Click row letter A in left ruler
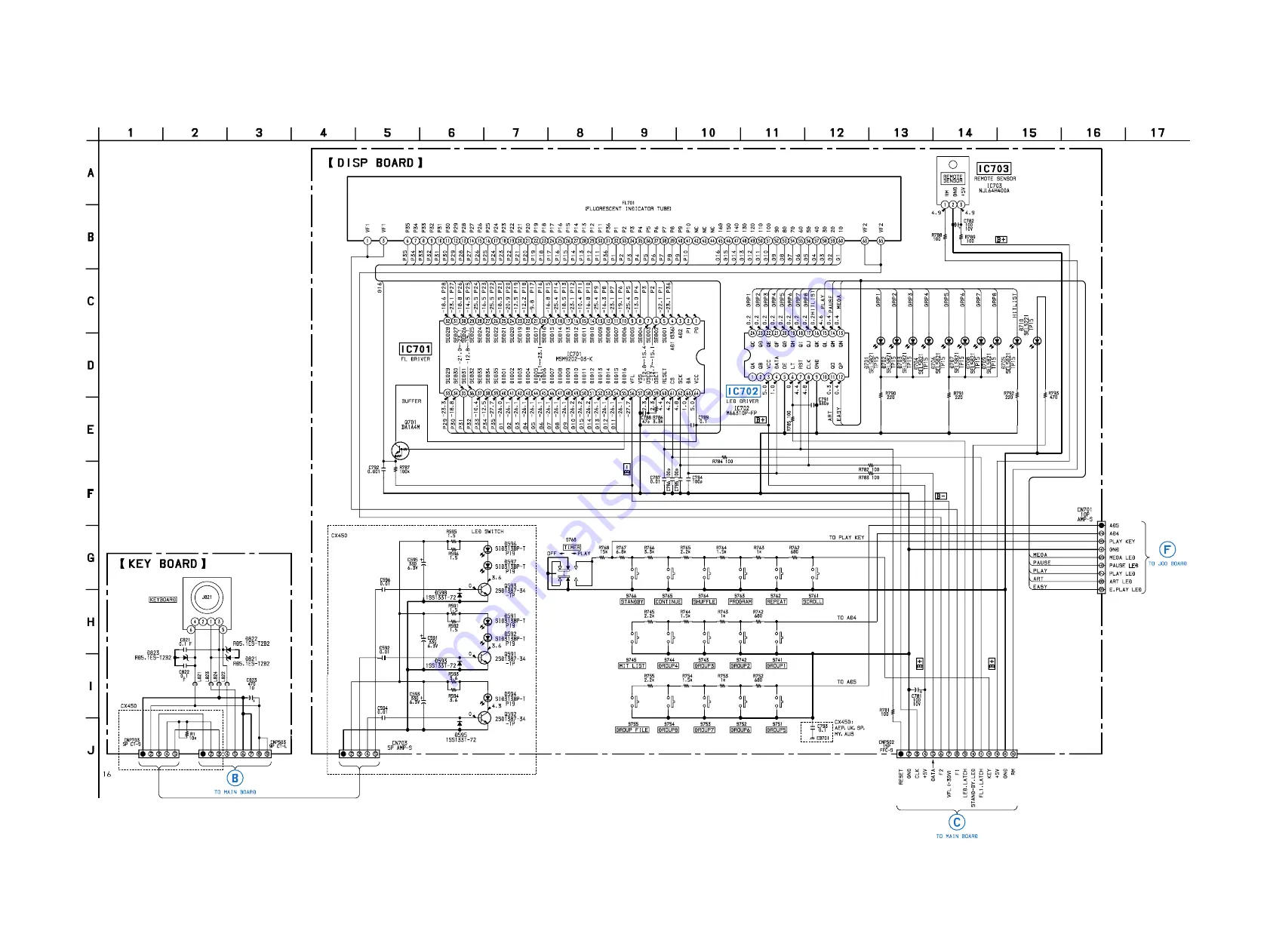The image size is (1267, 952). point(91,173)
